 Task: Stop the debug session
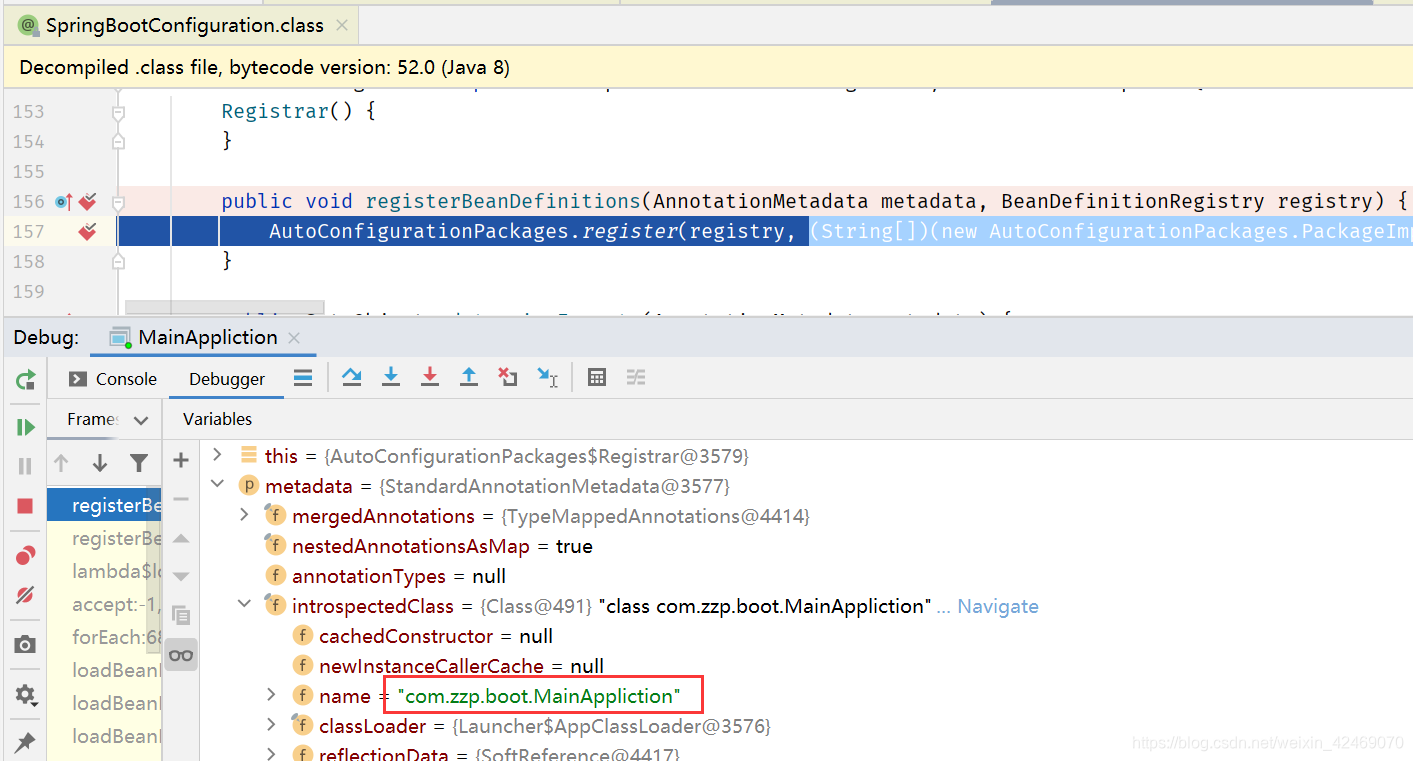click(25, 506)
